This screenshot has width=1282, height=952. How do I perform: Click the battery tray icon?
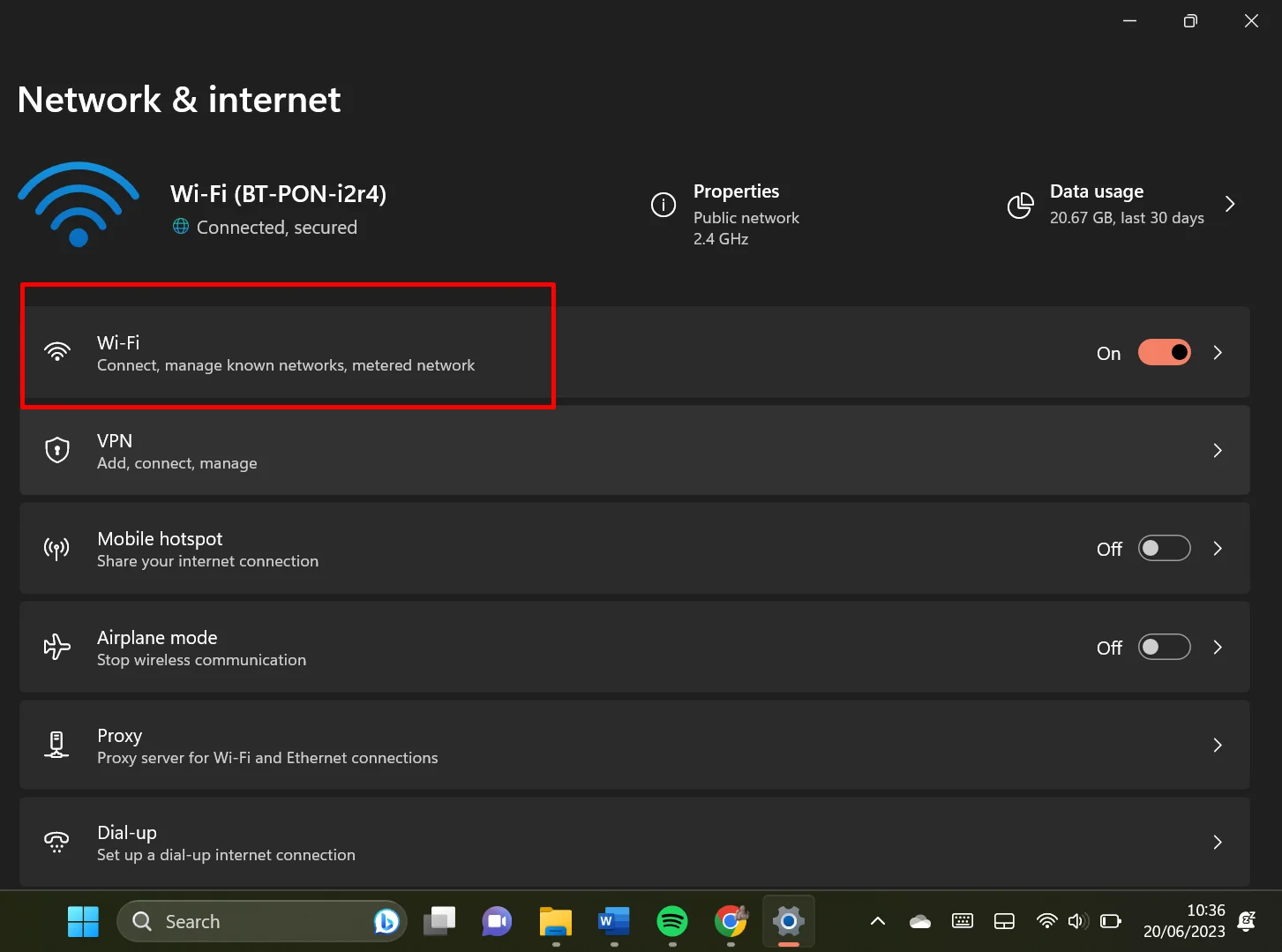coord(1111,921)
